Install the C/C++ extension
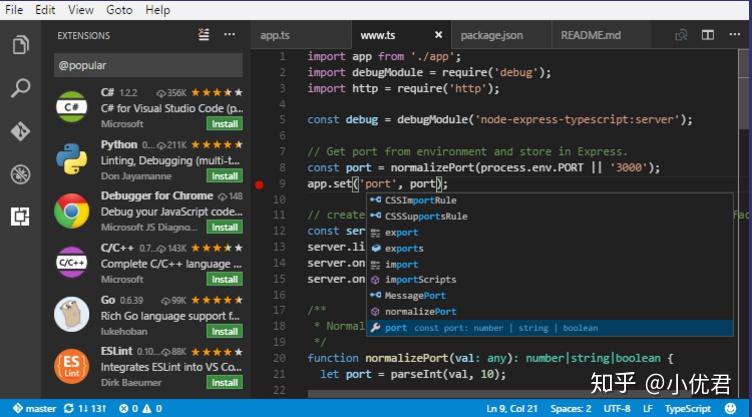The width and height of the screenshot is (752, 417). (x=224, y=279)
